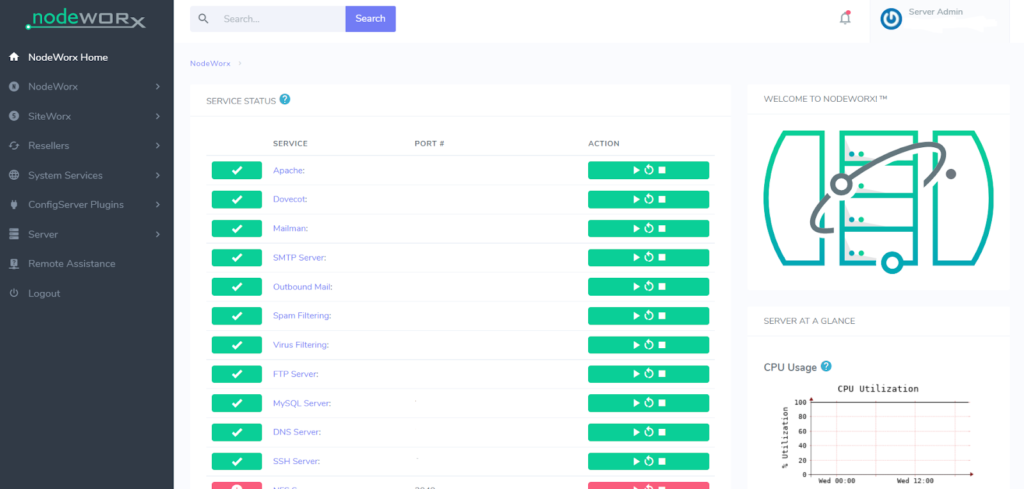Stop the Outbound Mail service
The image size is (1024, 489).
(x=662, y=287)
